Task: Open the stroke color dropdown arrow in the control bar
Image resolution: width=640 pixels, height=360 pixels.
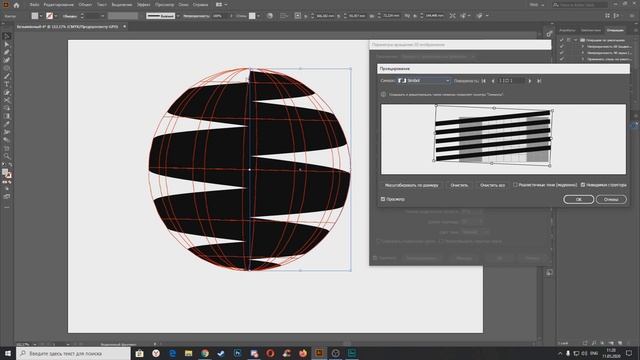Action: [56, 16]
